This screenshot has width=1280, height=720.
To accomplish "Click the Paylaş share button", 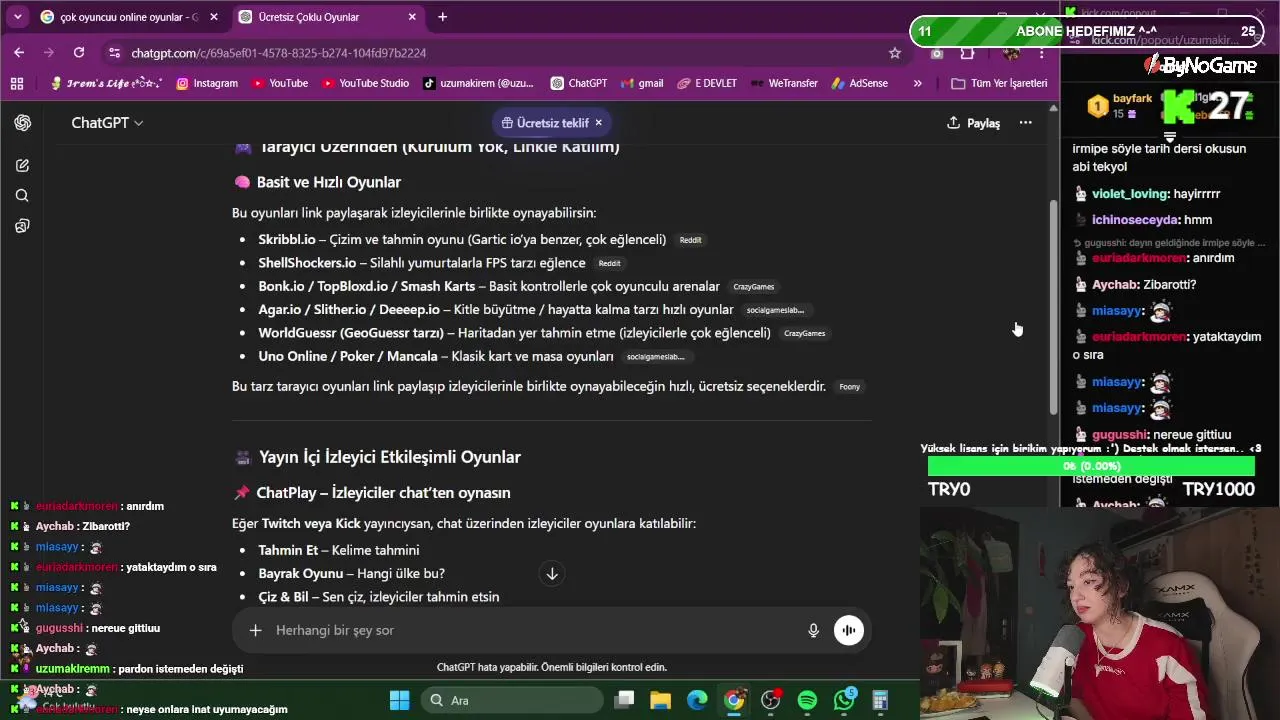I will 973,122.
